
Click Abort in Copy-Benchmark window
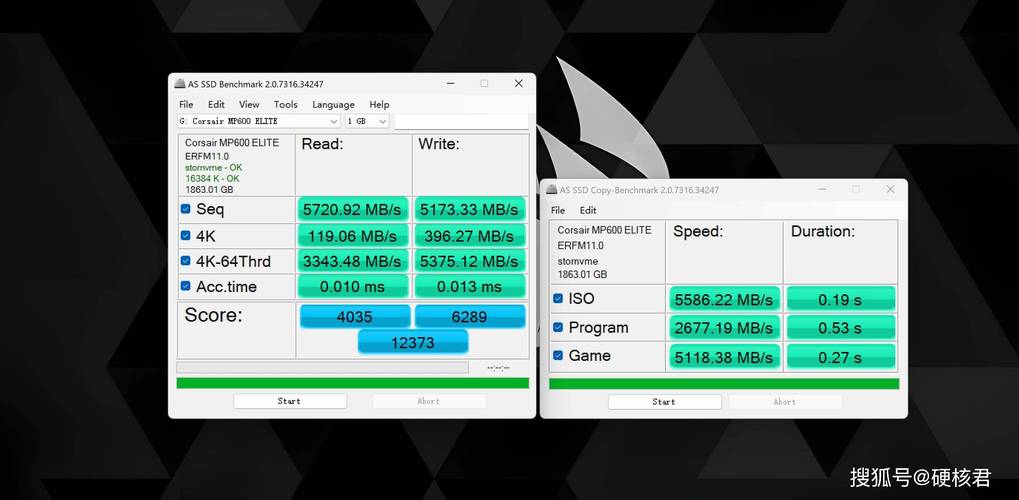784,402
